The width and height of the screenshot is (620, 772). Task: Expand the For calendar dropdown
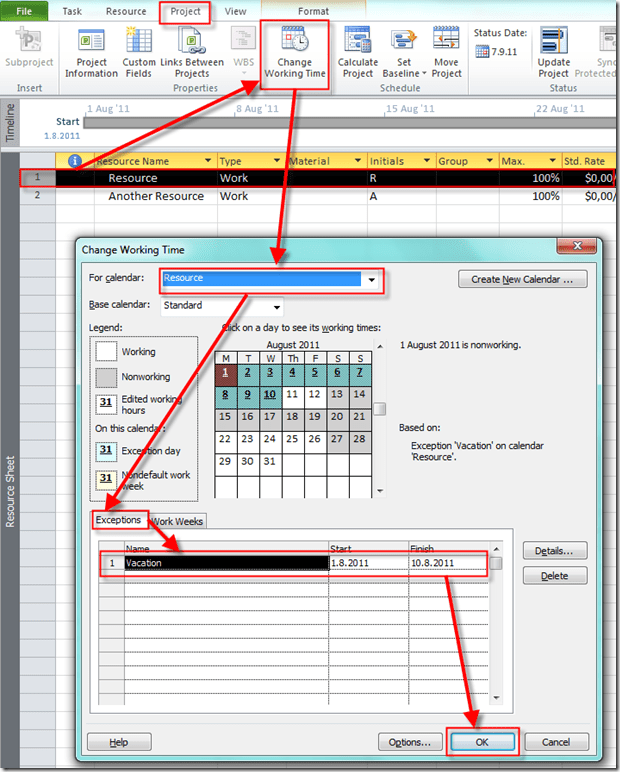(372, 281)
